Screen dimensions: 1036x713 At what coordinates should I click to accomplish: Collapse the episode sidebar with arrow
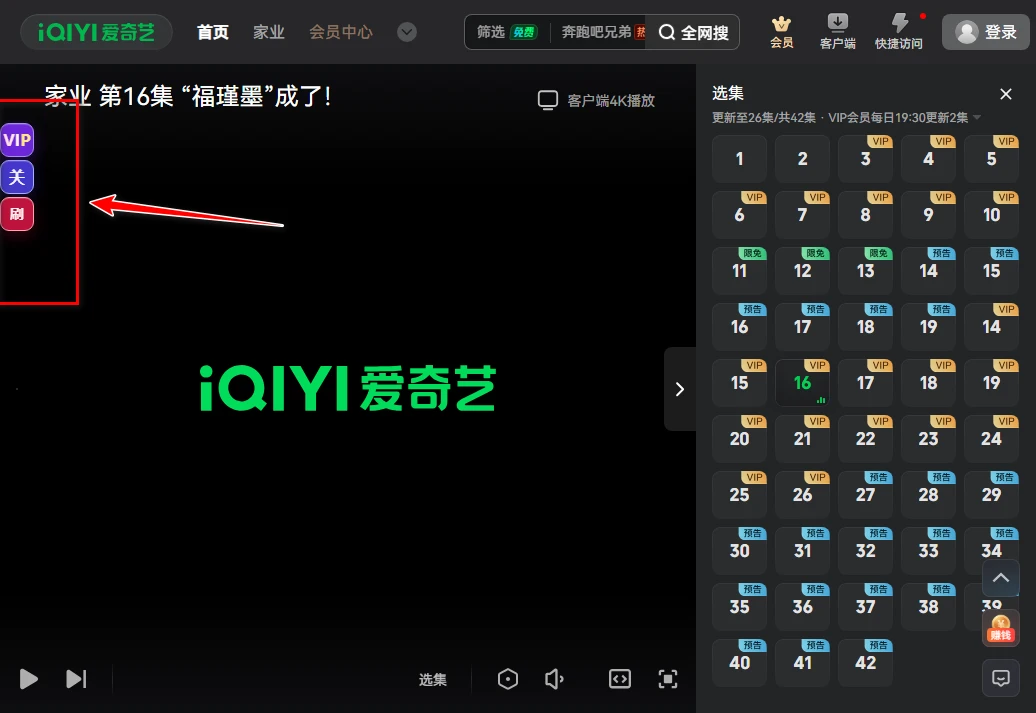tap(680, 389)
